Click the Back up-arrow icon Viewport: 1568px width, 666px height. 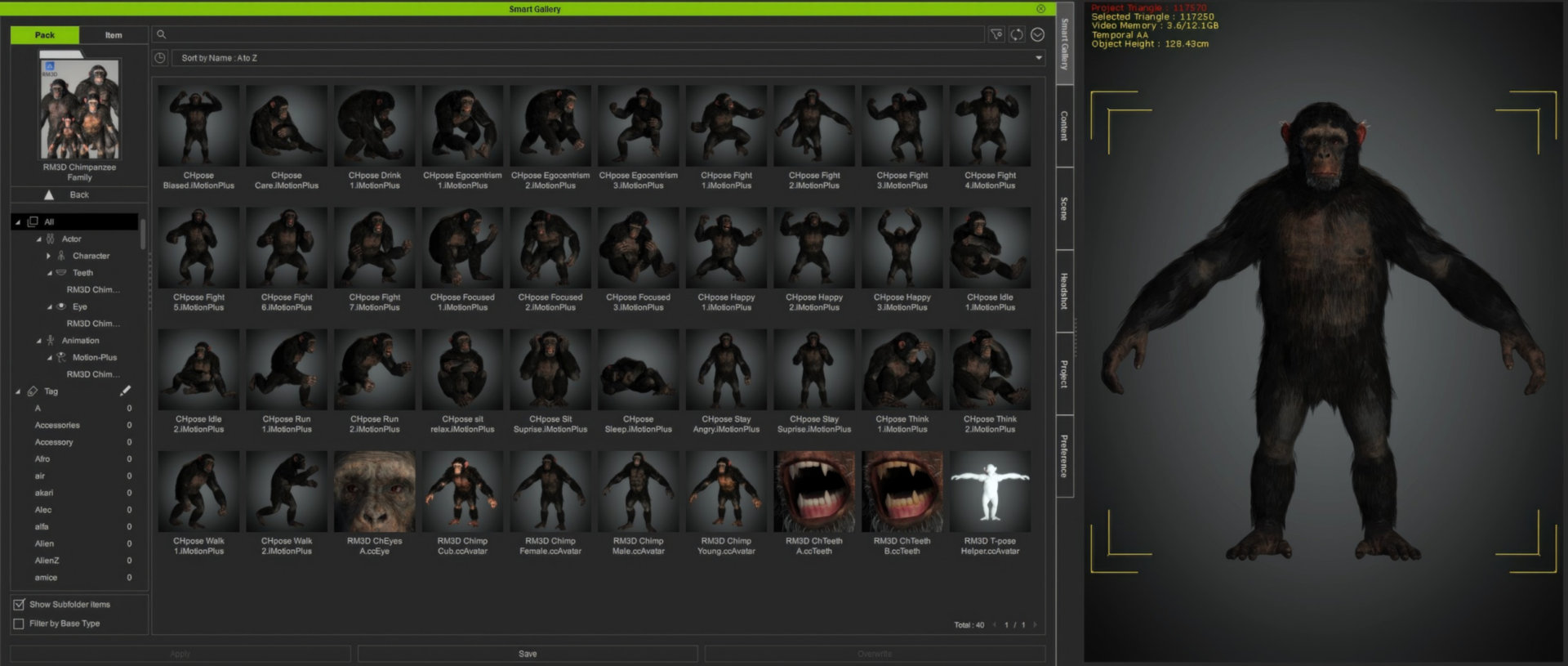point(49,194)
